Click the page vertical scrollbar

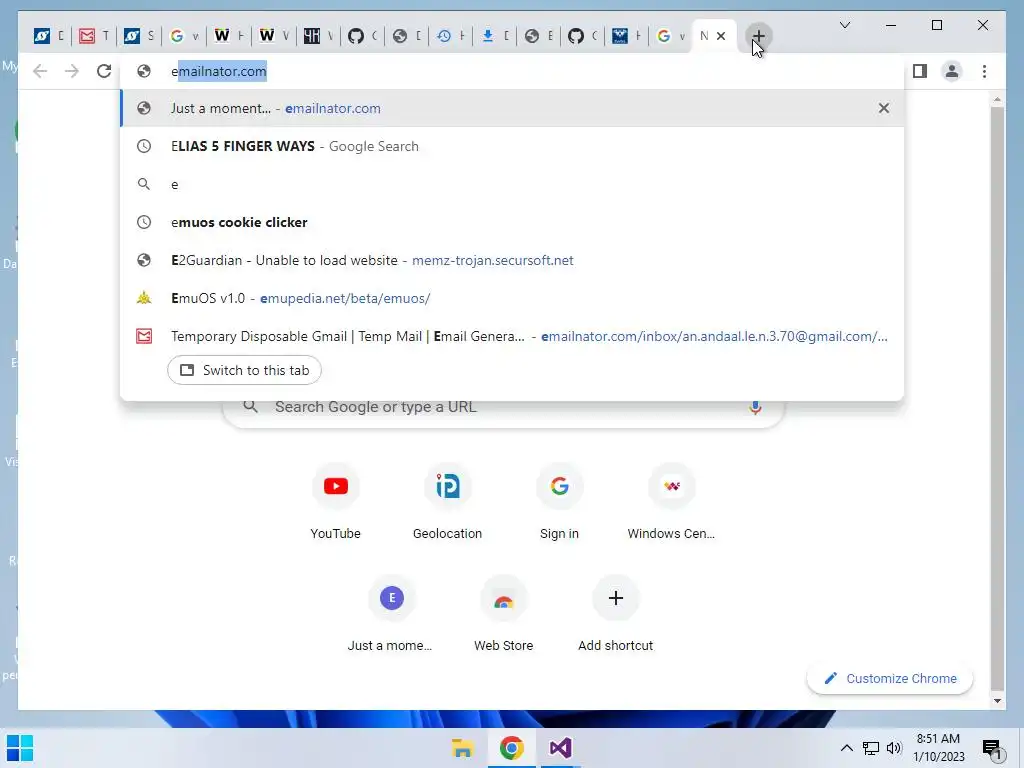click(x=997, y=397)
